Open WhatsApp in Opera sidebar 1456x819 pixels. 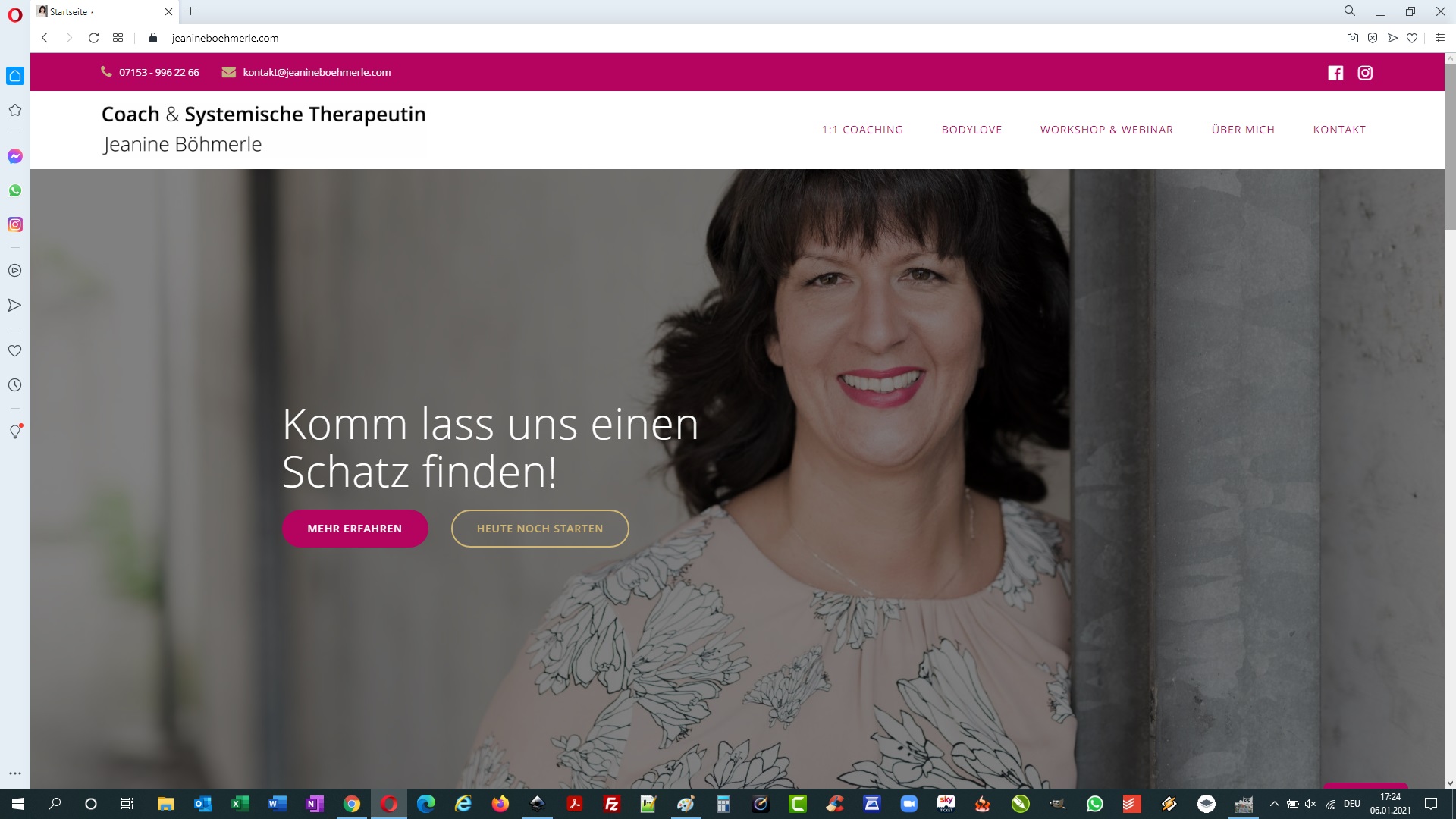tap(15, 190)
